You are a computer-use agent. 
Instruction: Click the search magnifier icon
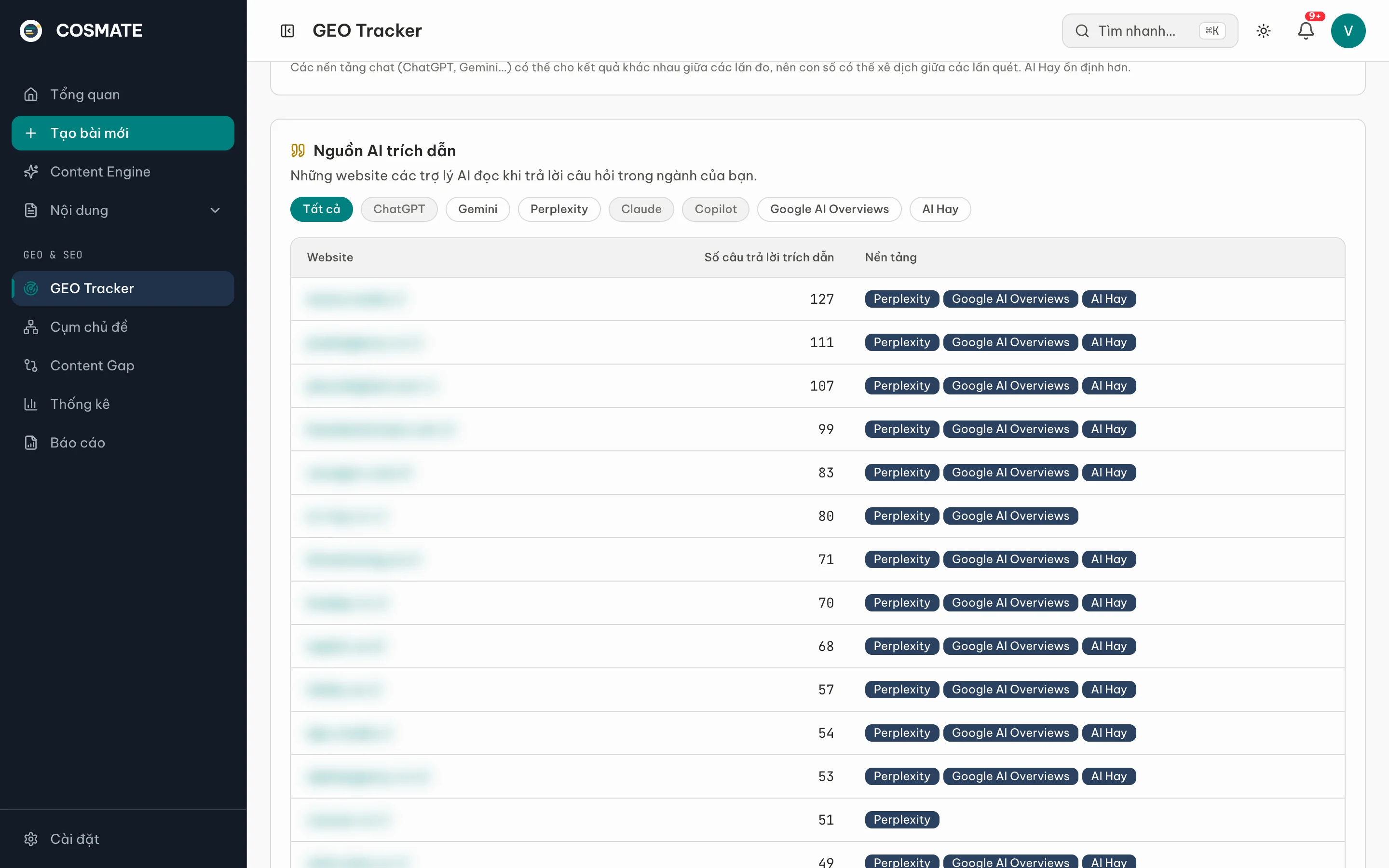coord(1082,30)
